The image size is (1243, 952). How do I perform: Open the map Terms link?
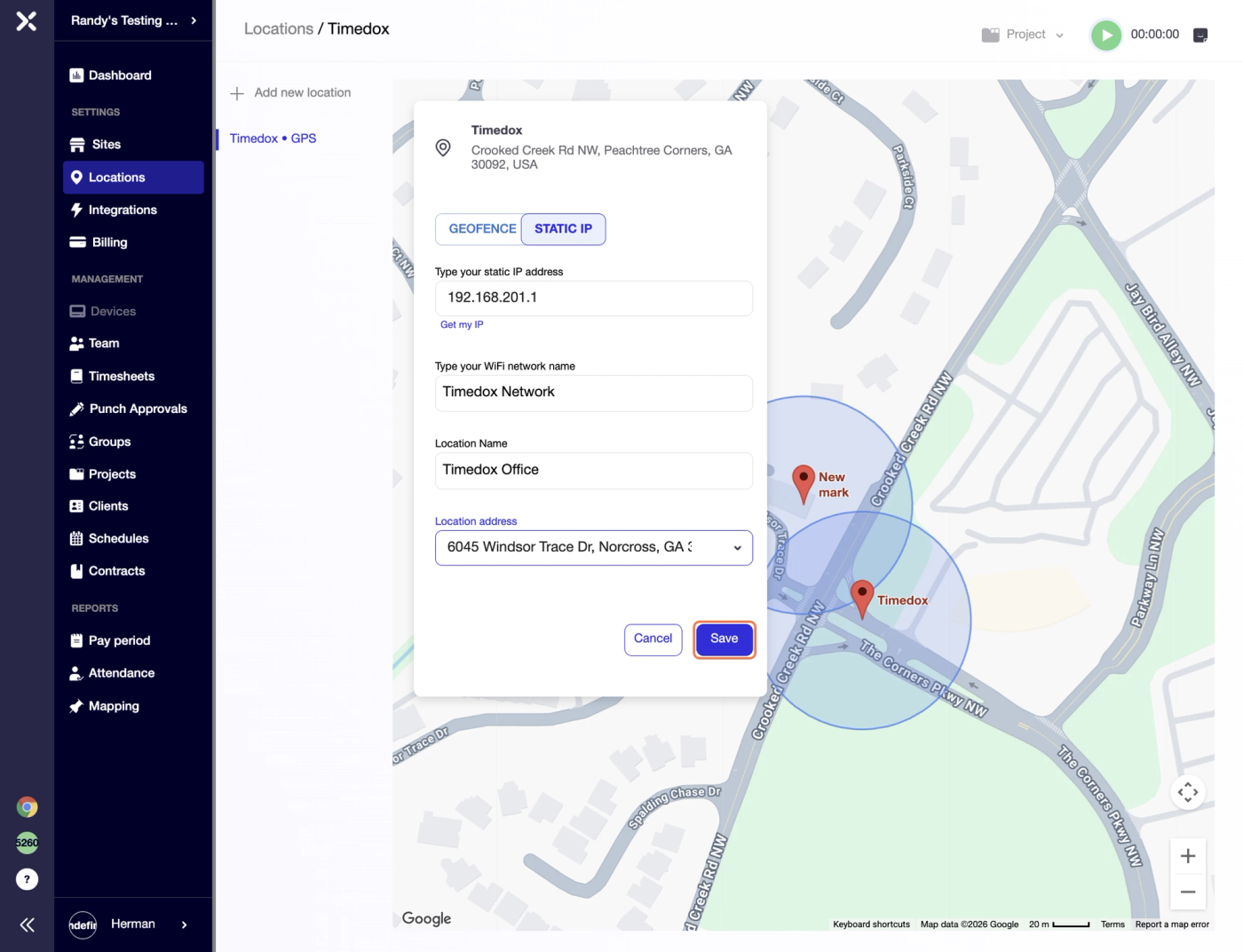point(1112,924)
